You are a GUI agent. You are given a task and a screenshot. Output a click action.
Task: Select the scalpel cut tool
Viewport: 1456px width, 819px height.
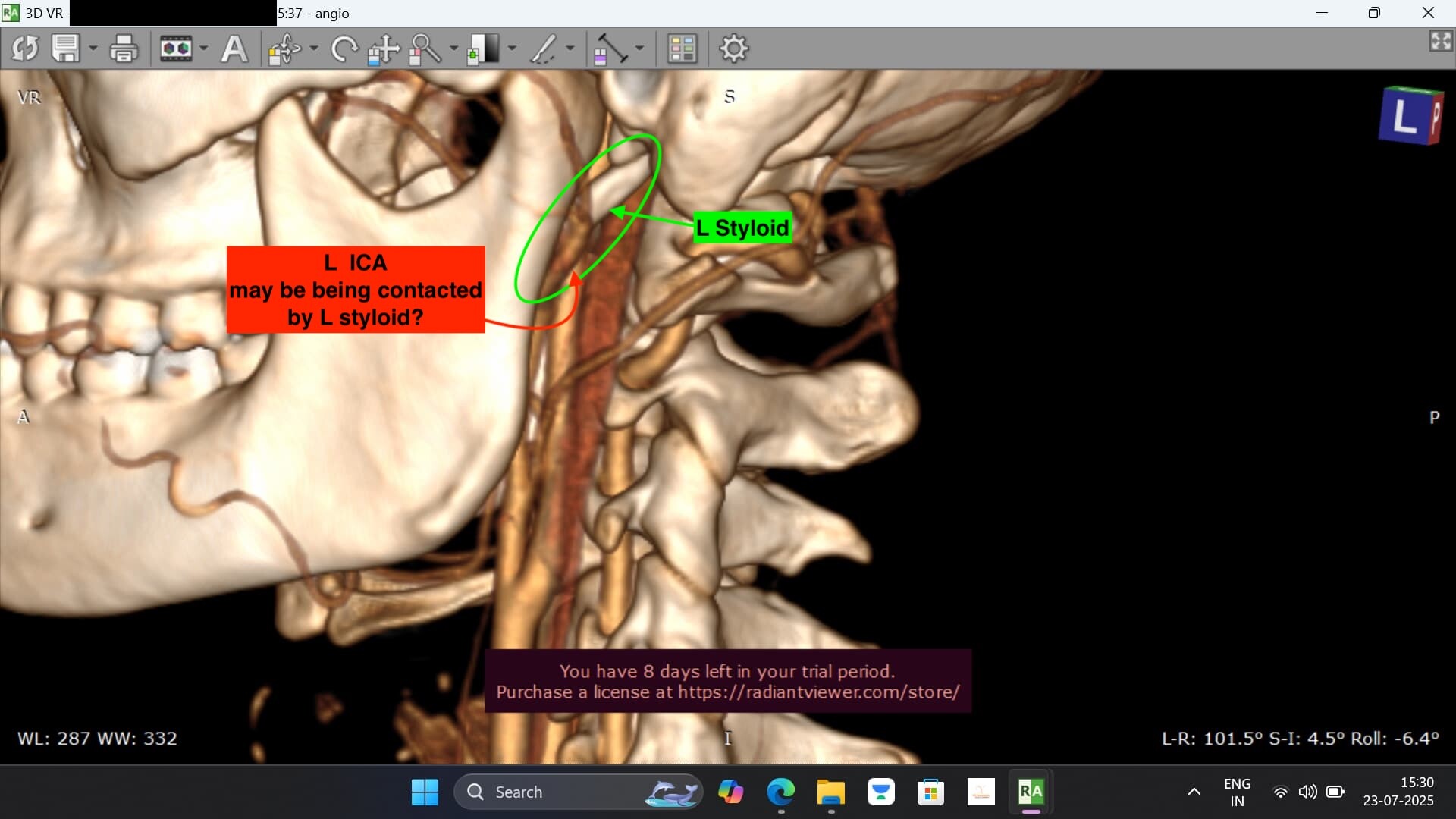coord(543,49)
